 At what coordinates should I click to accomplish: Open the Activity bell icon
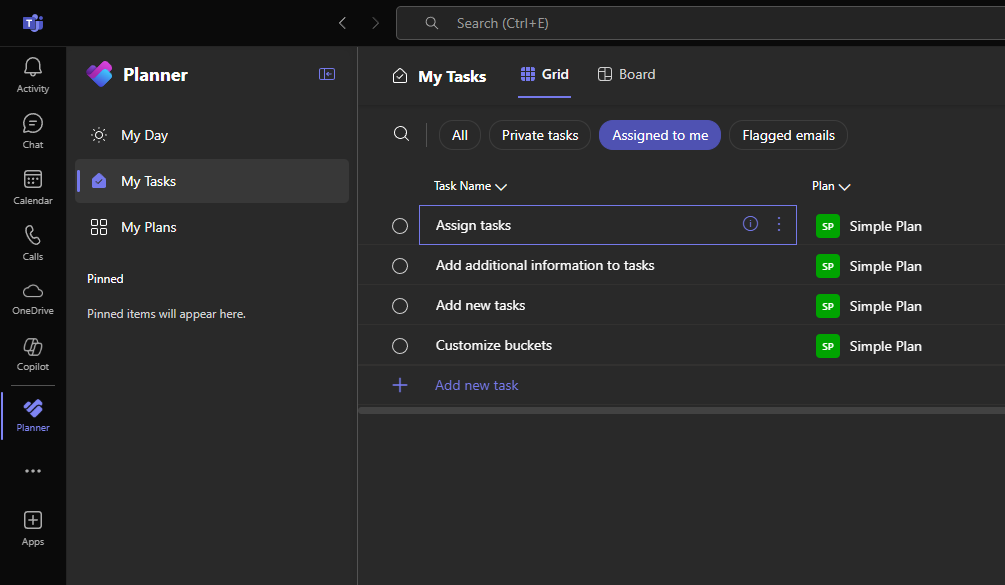pos(33,74)
